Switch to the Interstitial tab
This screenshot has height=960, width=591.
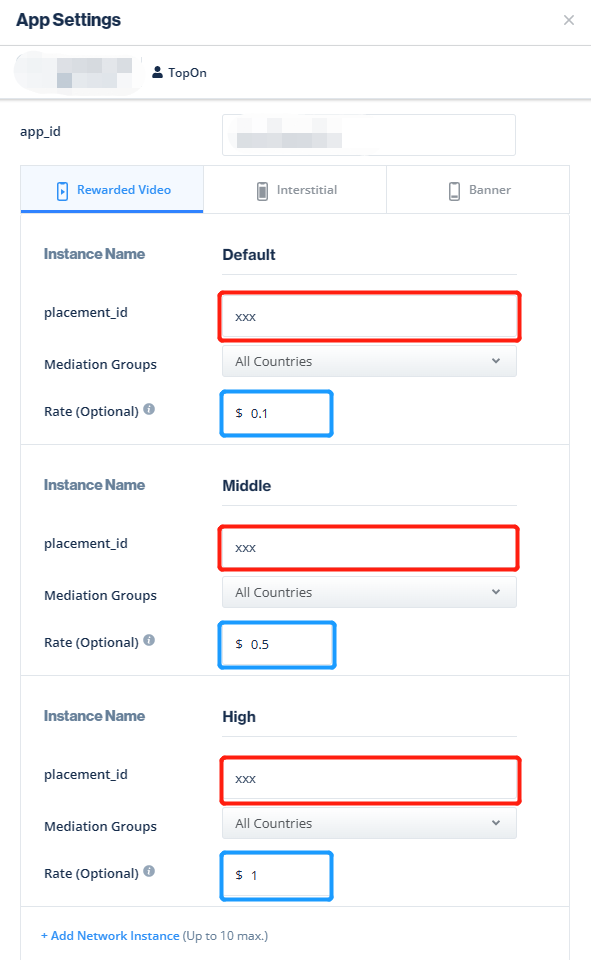click(294, 189)
